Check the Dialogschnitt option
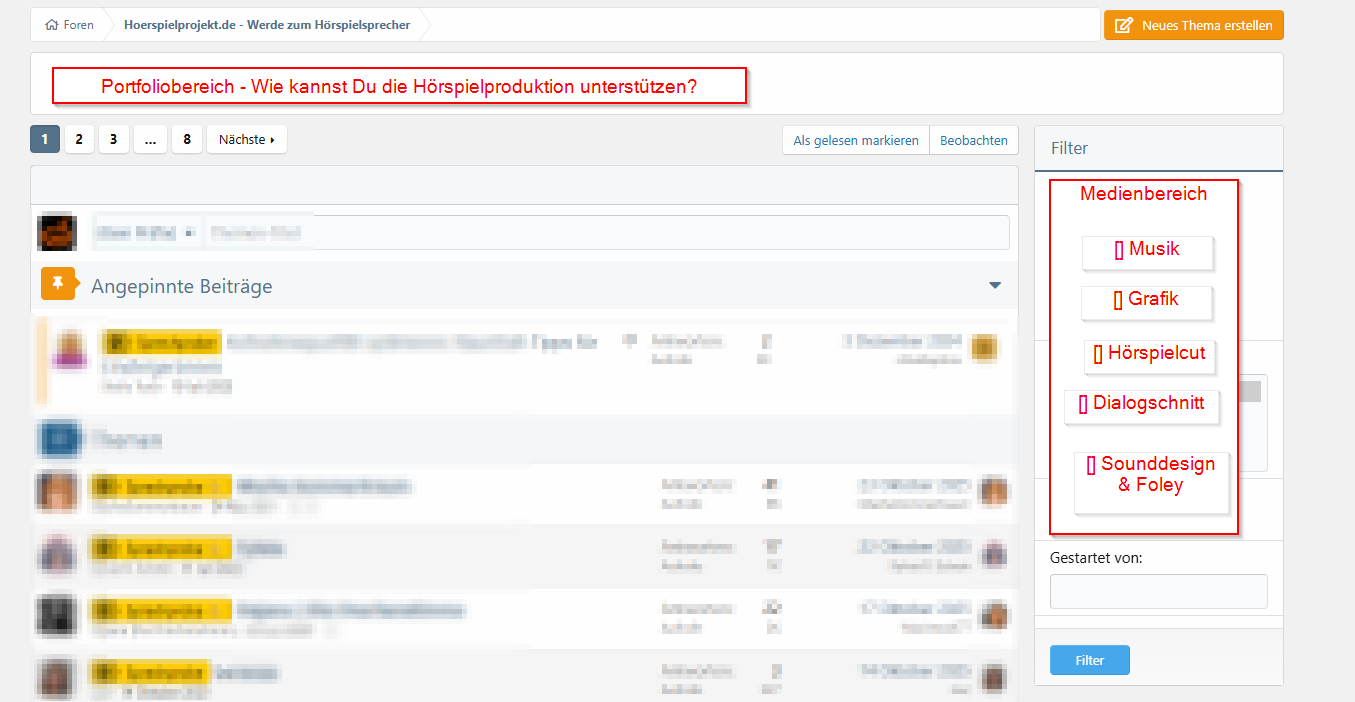 tap(1083, 405)
